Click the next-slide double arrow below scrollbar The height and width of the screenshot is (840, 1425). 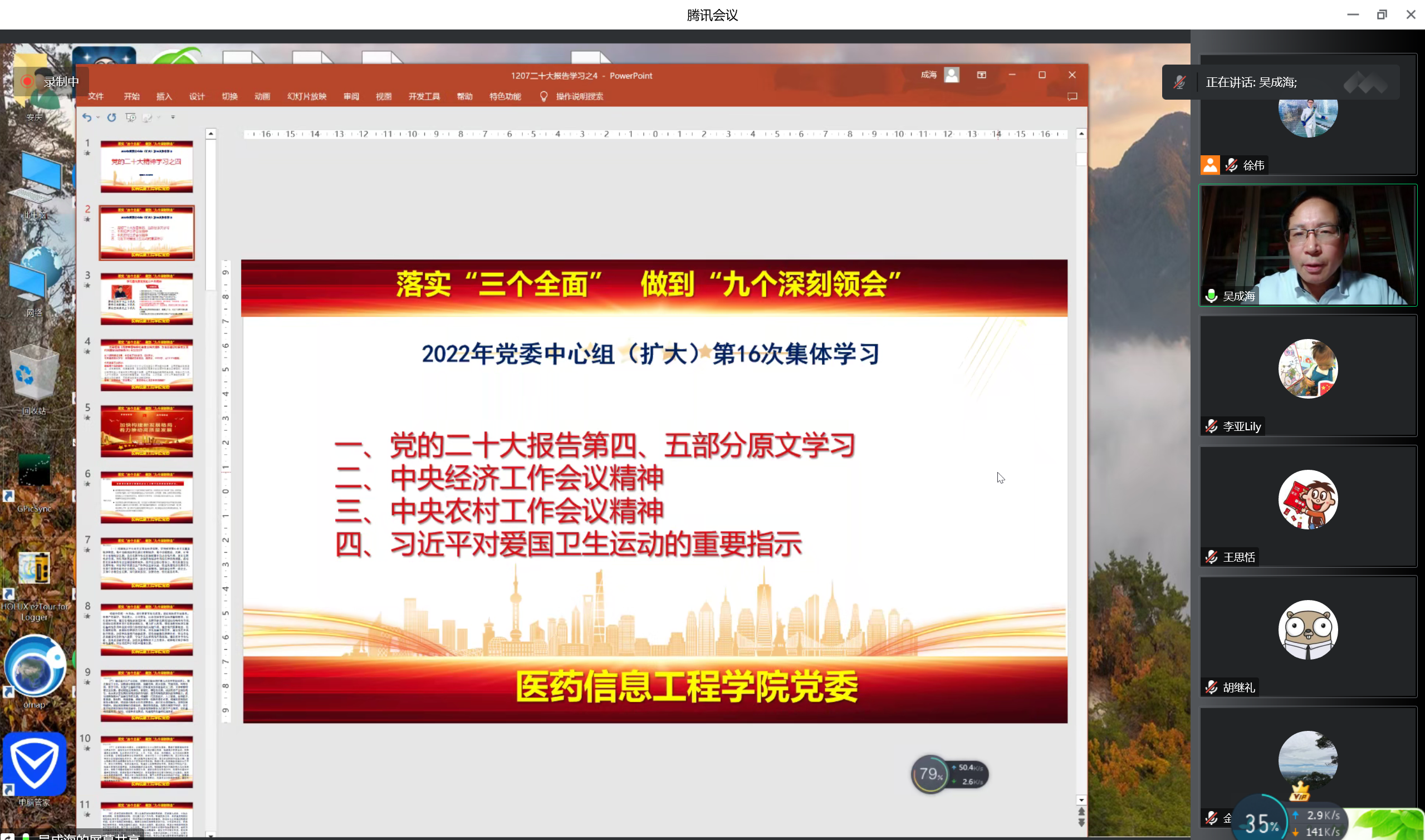(x=1081, y=823)
